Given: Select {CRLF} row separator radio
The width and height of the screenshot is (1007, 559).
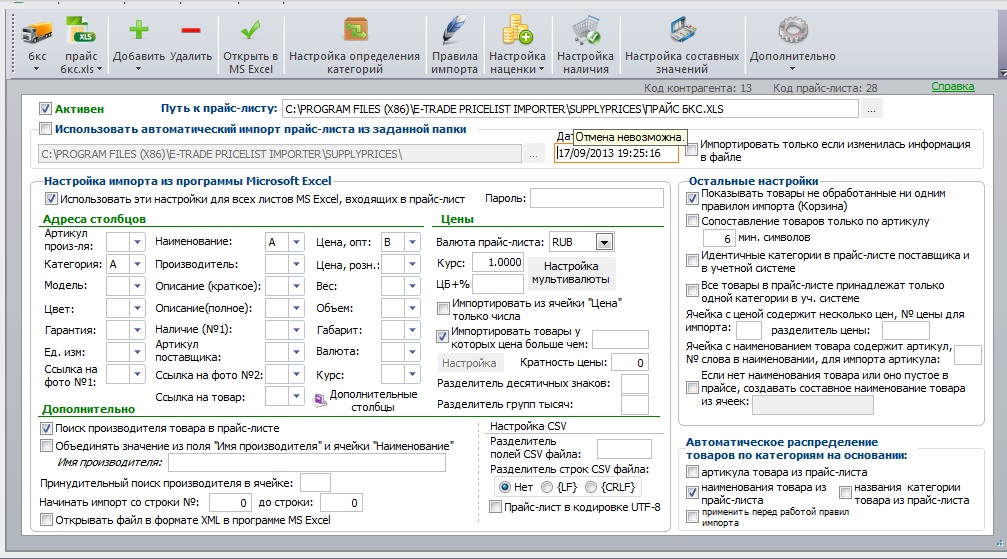Looking at the screenshot, I should [591, 487].
